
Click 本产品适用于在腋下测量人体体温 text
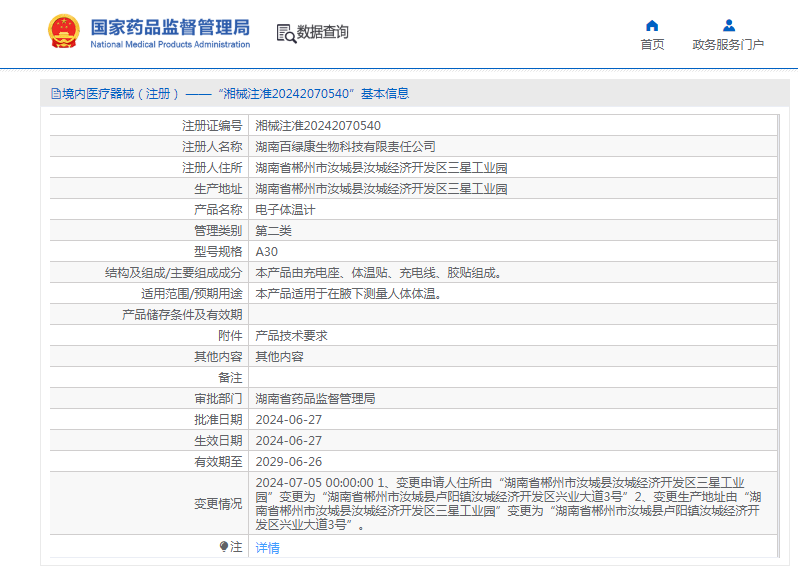[x=349, y=294]
